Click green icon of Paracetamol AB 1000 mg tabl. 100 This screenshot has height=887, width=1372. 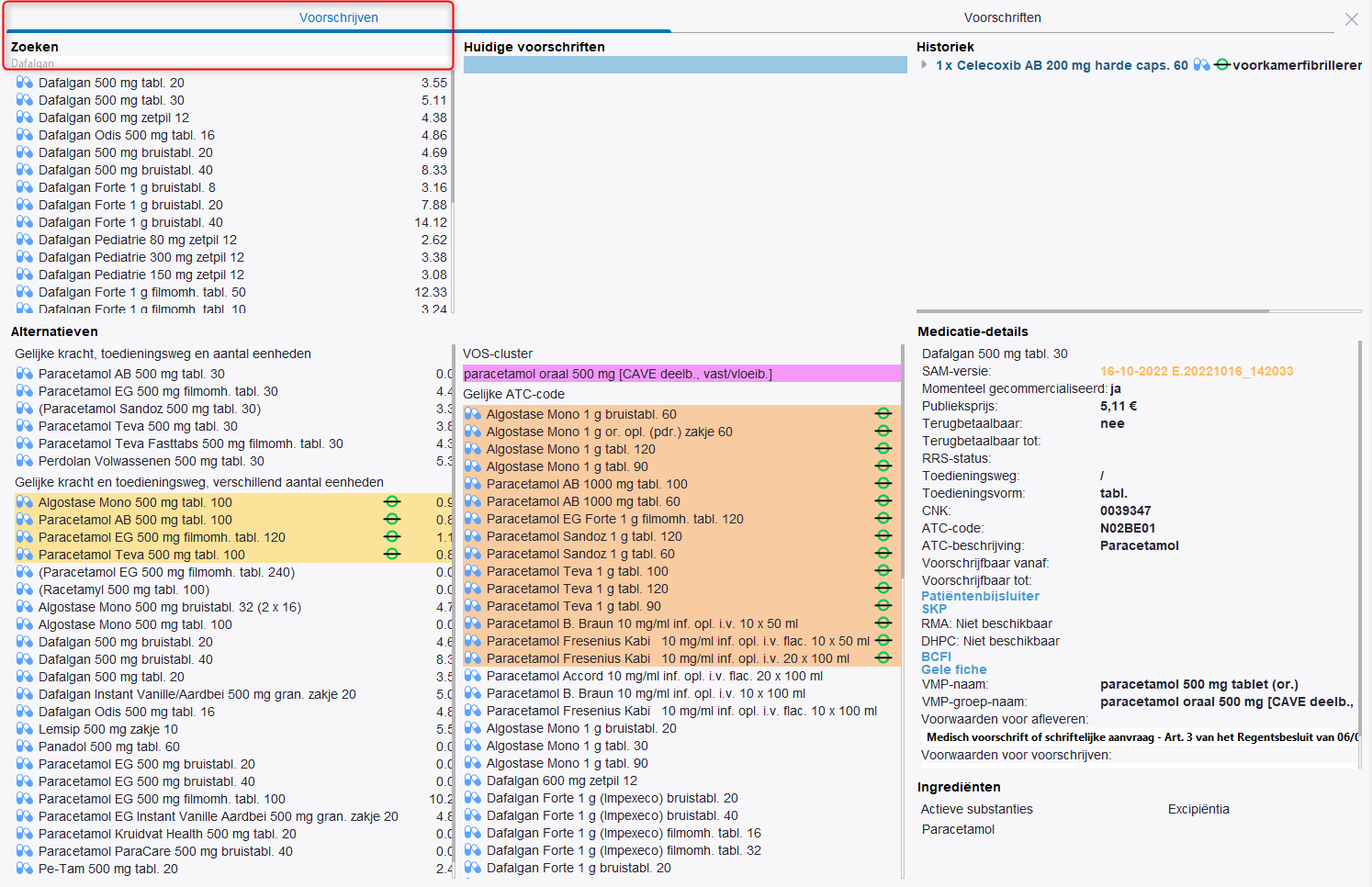[x=883, y=483]
